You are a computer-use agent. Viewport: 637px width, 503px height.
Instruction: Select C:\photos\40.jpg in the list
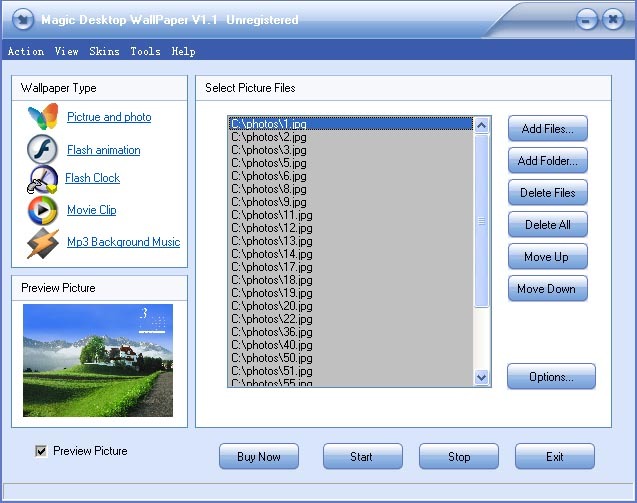[351, 345]
